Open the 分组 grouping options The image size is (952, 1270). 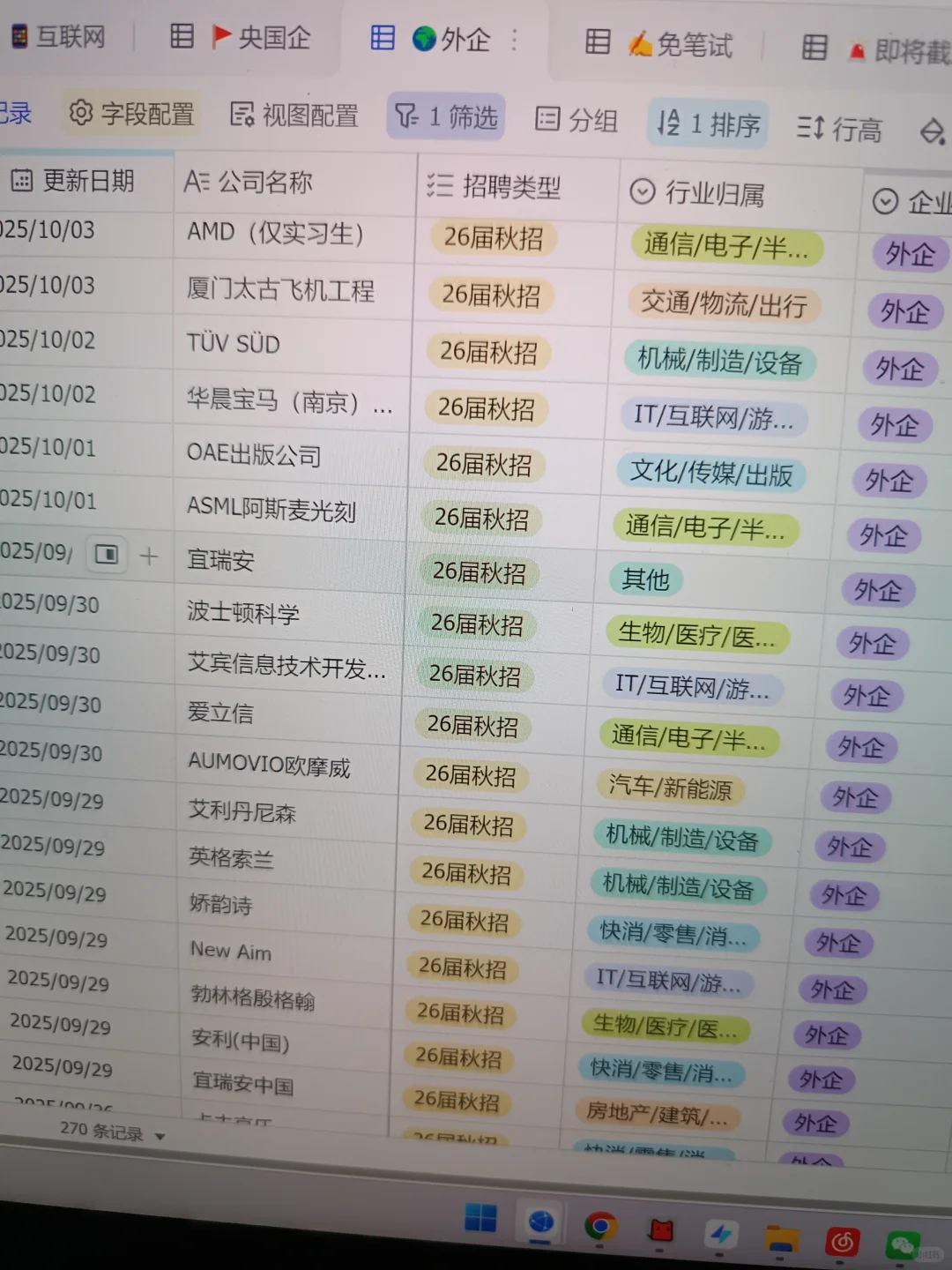click(576, 119)
